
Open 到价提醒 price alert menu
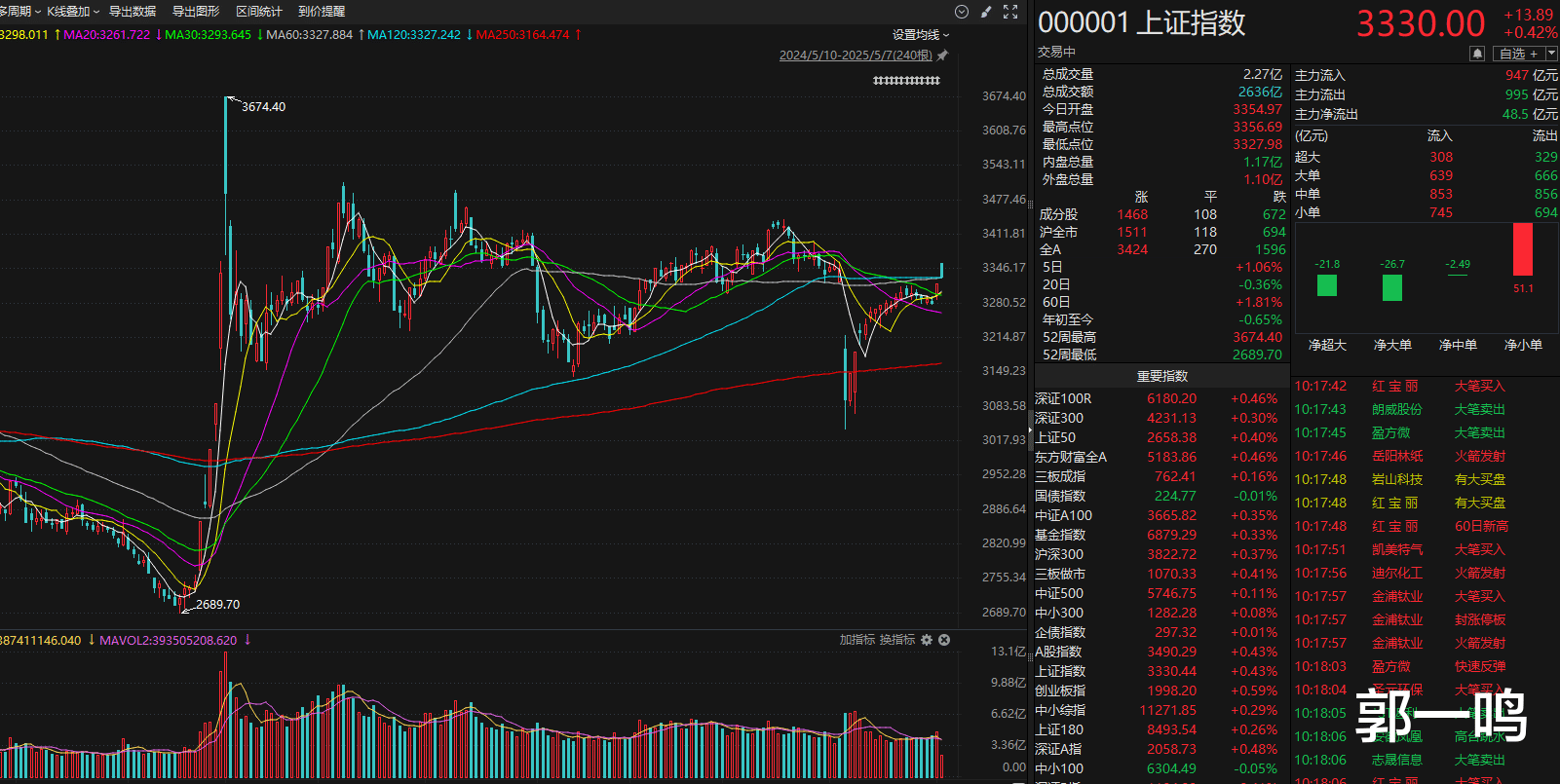click(322, 12)
